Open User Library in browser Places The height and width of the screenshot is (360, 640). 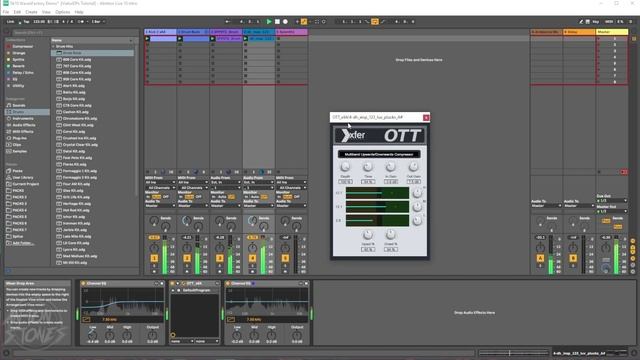[x=23, y=178]
